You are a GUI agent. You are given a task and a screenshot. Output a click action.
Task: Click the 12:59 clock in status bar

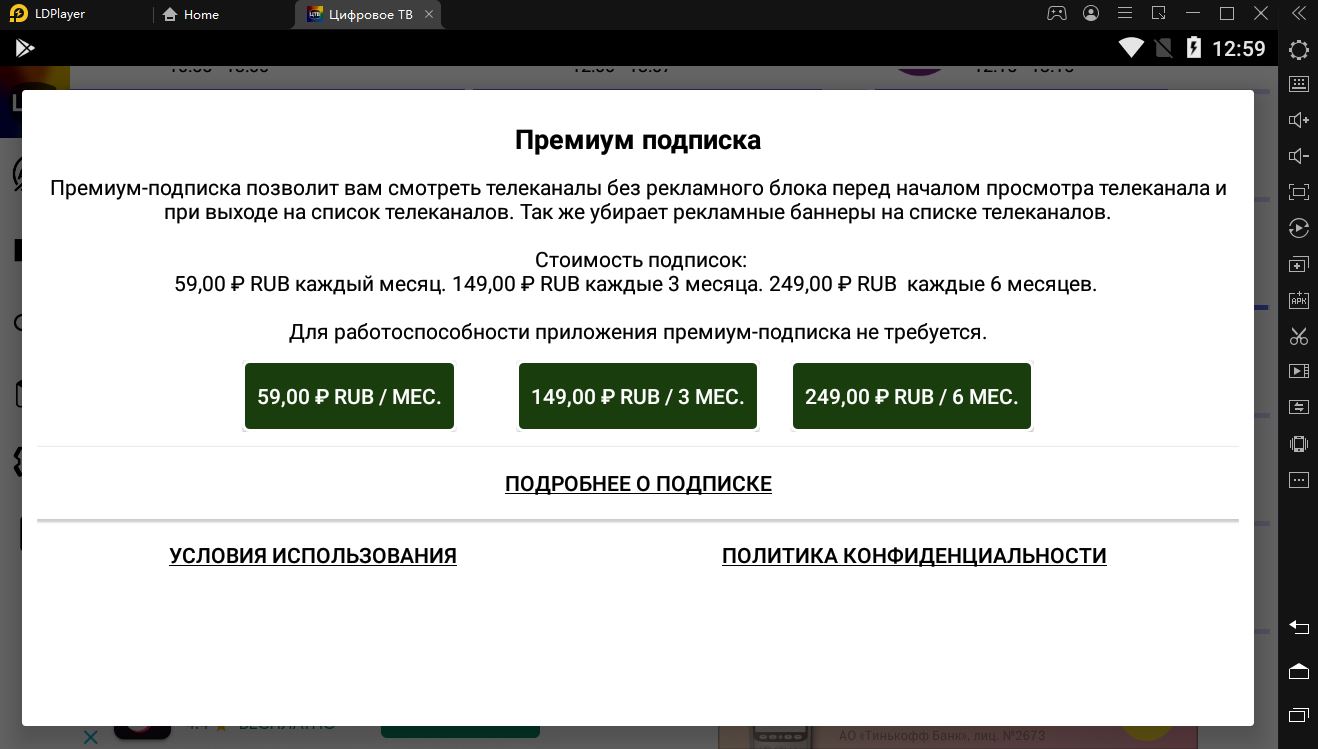pos(1239,48)
